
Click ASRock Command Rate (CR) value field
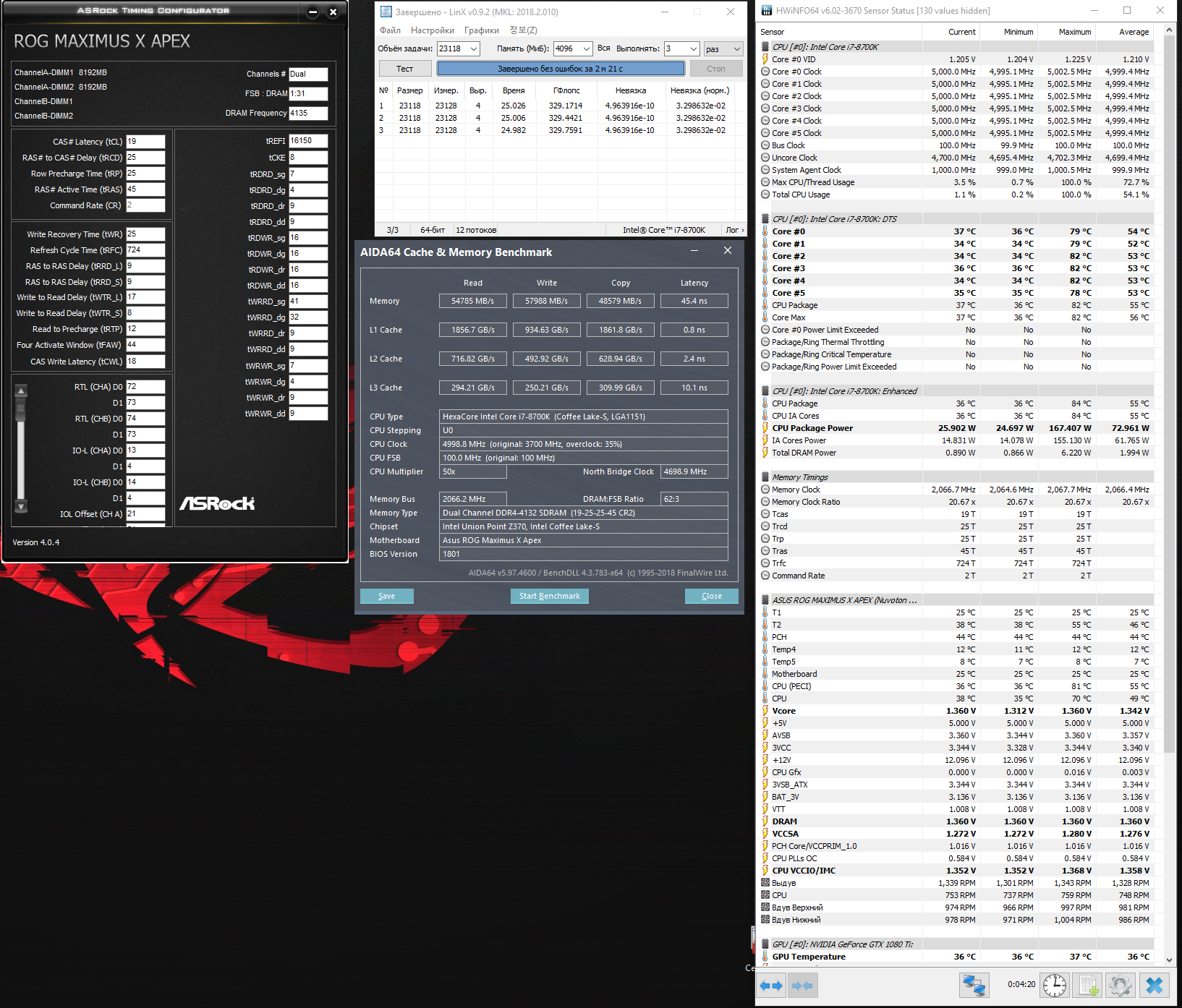[145, 205]
